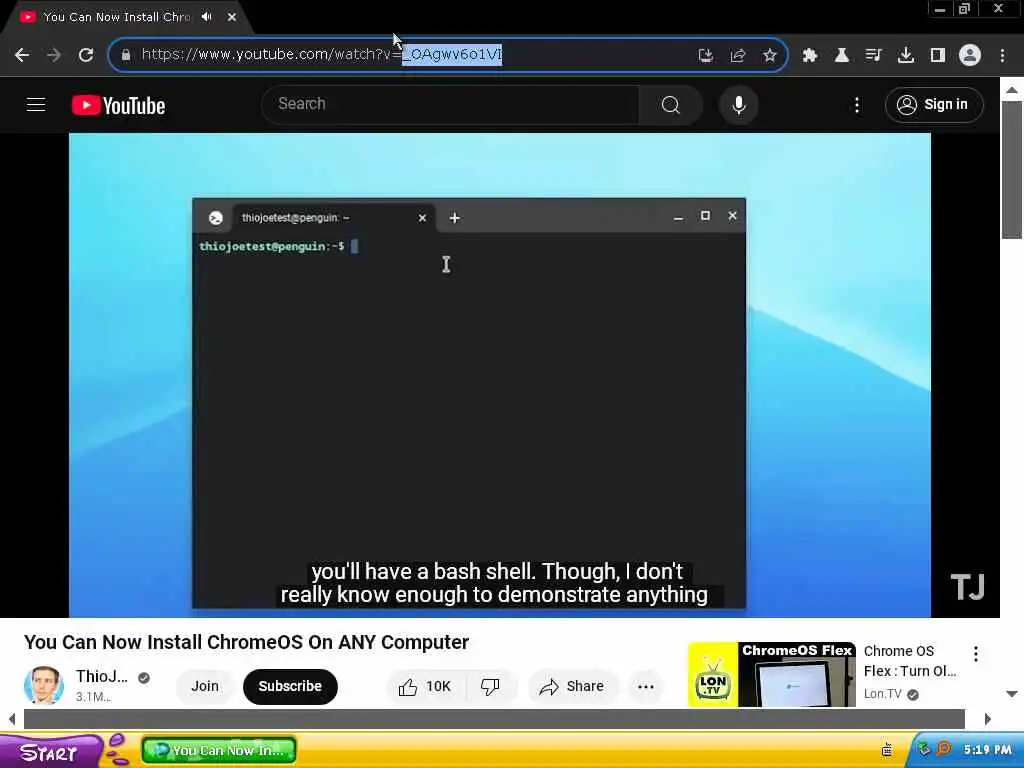Viewport: 1024px width, 768px height.
Task: Open the Extensions puzzle icon
Action: tap(810, 55)
